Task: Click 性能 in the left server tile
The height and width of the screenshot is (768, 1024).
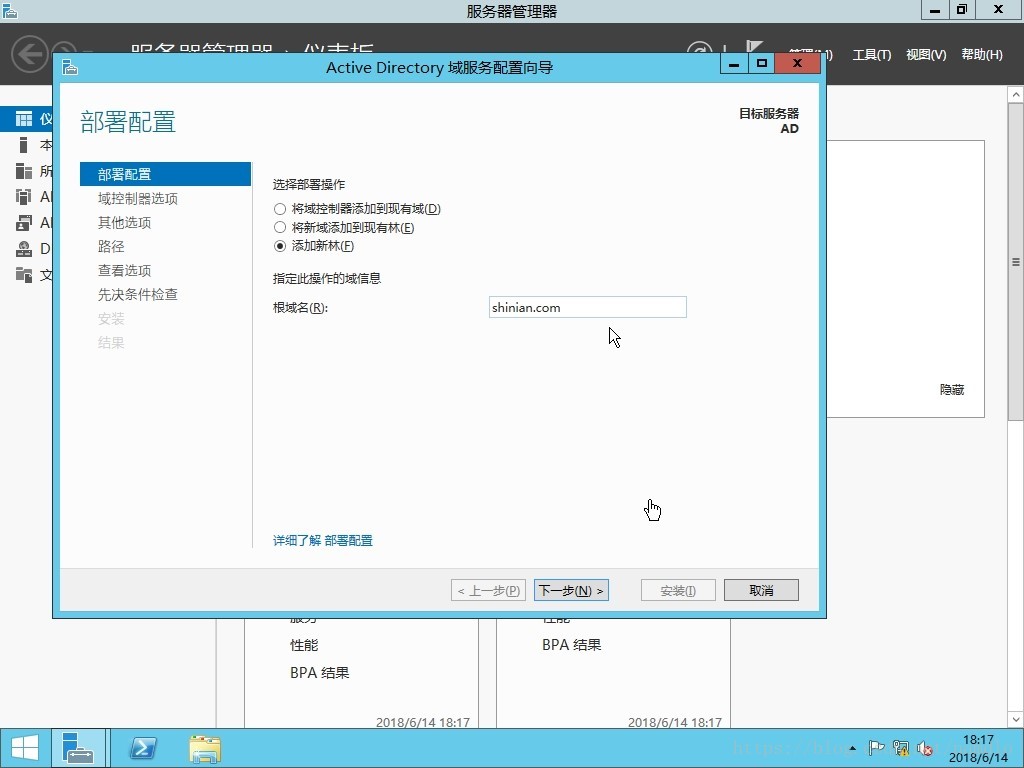Action: (304, 645)
